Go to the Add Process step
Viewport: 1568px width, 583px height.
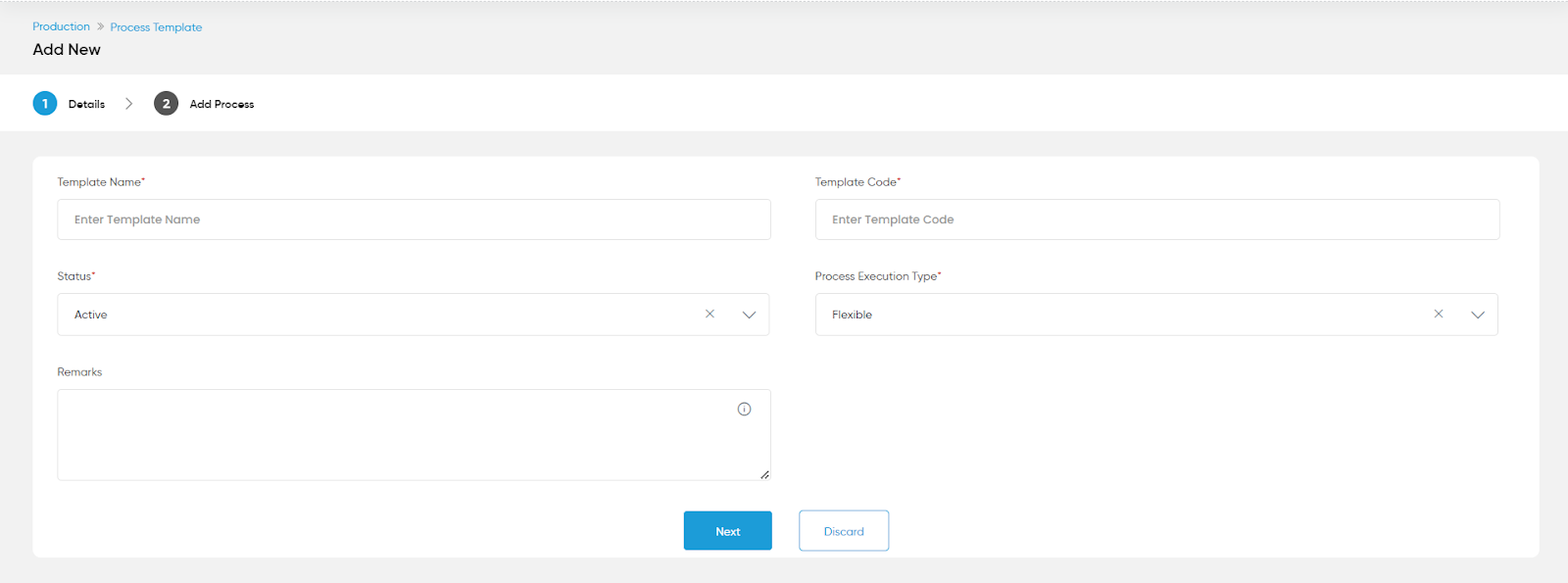click(x=221, y=104)
